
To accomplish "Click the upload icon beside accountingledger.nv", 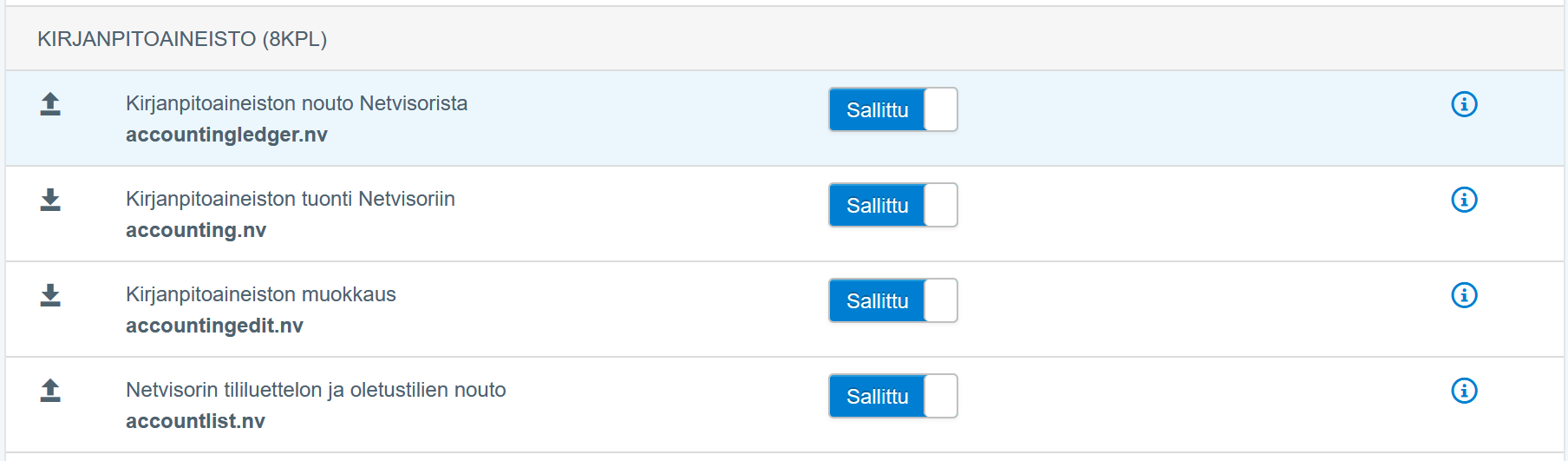I will pyautogui.click(x=50, y=104).
